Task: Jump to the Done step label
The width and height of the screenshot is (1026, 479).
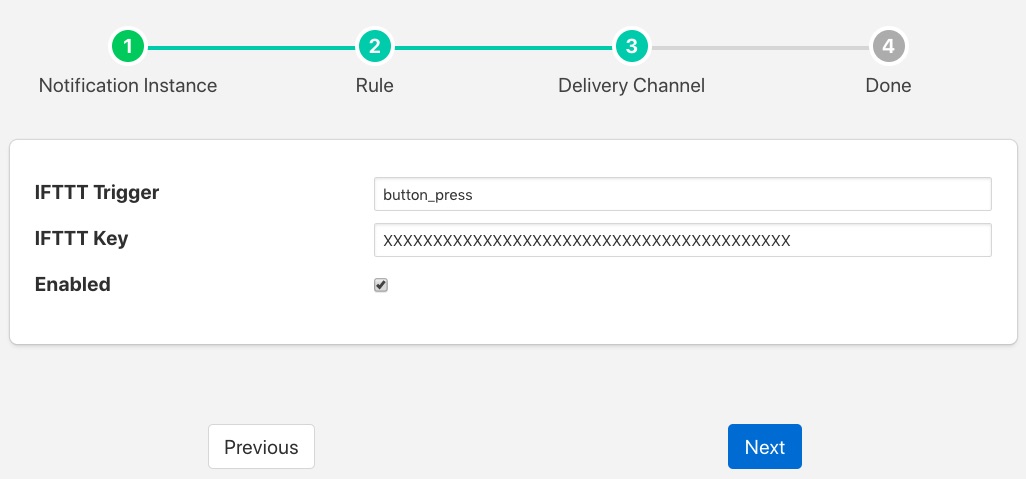Action: pos(888,85)
